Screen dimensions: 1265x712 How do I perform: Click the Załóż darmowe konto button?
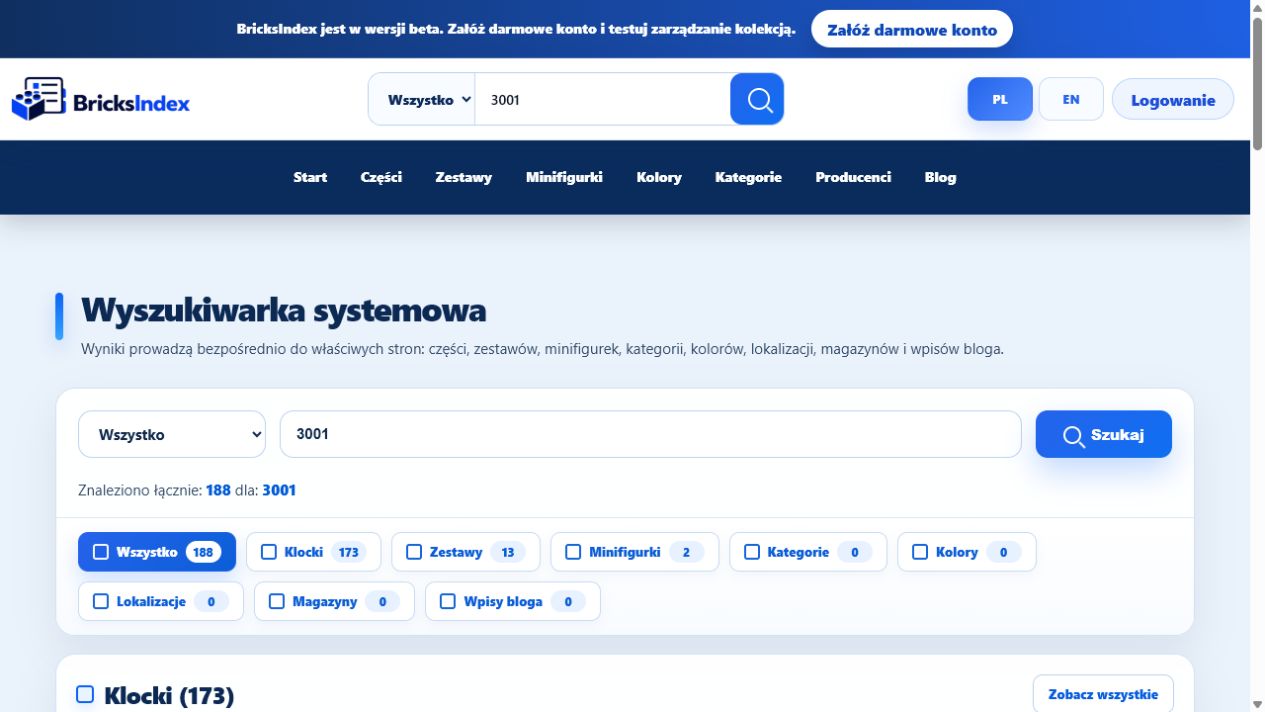pyautogui.click(x=912, y=29)
